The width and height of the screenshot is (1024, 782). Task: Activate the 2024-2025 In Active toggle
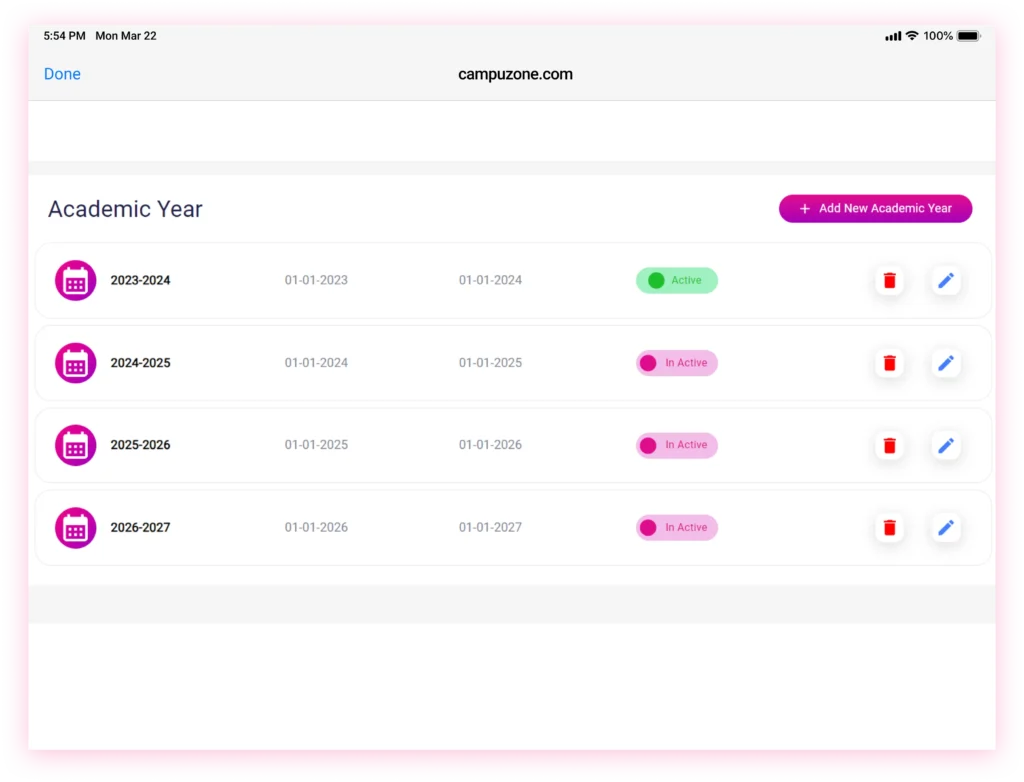click(x=676, y=363)
